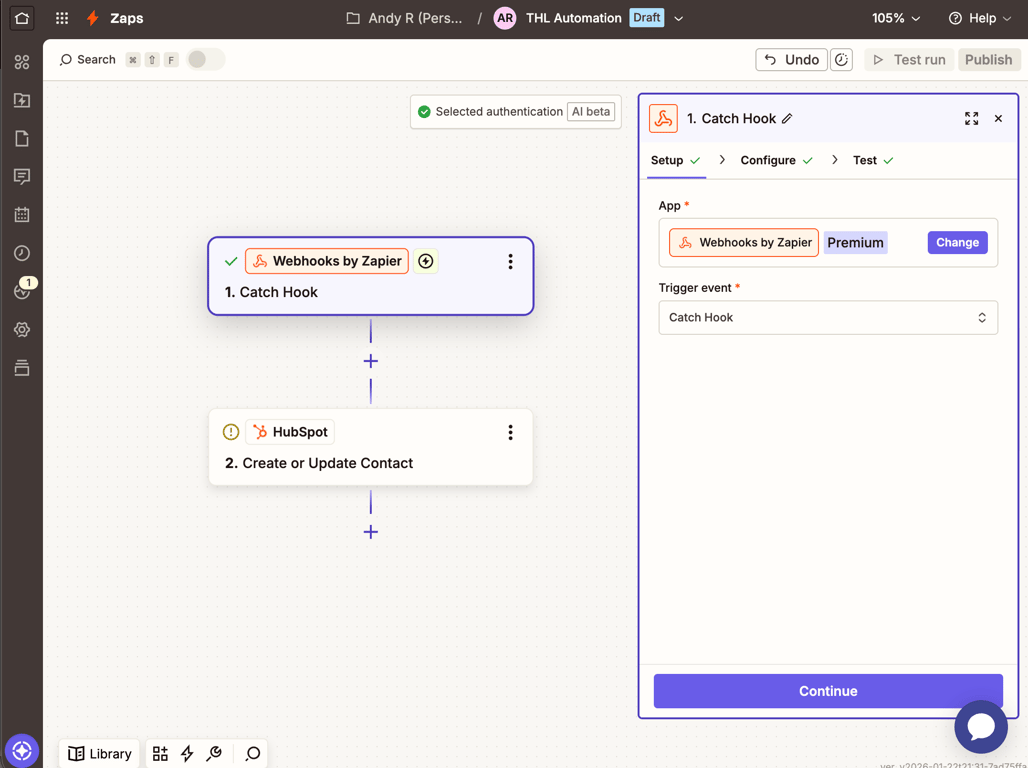This screenshot has height=768, width=1028.
Task: Expand the Help menu
Action: 980,18
